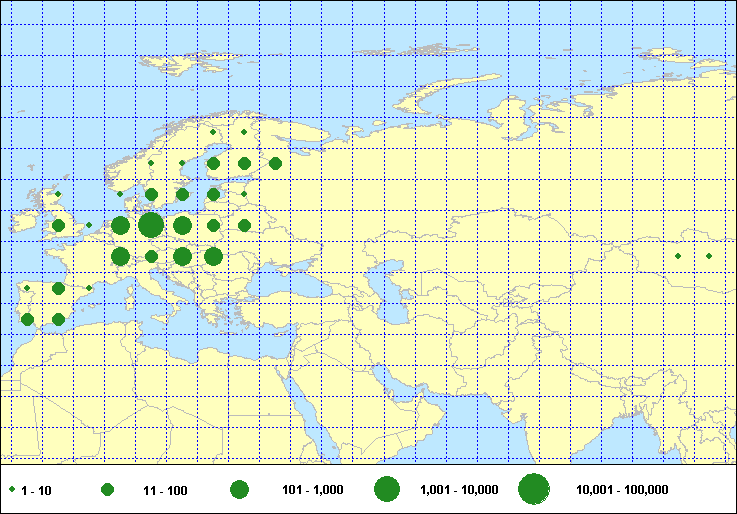The image size is (737, 514).
Task: Click the "11 - 100" legend label
Action: 165,490
